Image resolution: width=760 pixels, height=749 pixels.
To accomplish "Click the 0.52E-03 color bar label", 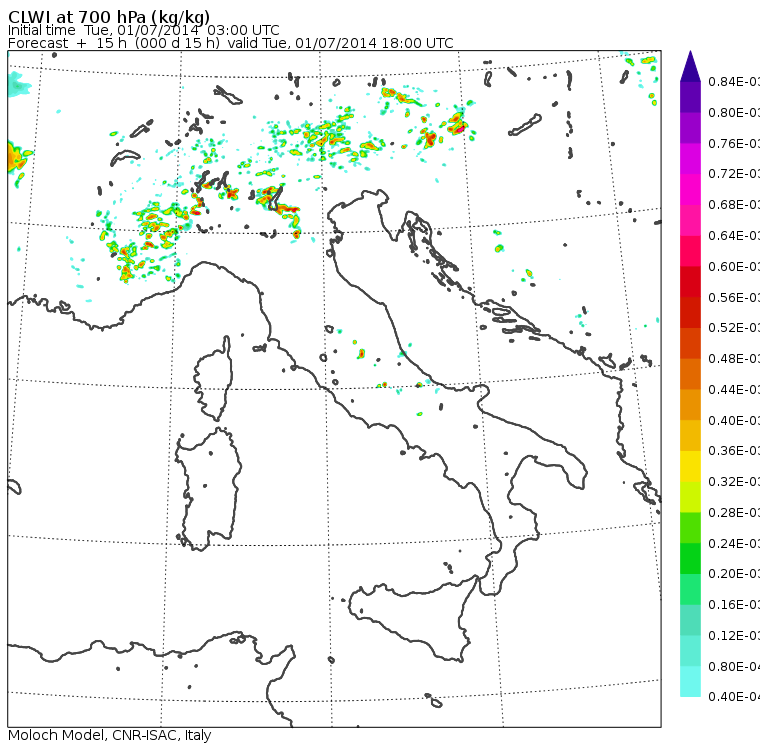I will pyautogui.click(x=733, y=328).
